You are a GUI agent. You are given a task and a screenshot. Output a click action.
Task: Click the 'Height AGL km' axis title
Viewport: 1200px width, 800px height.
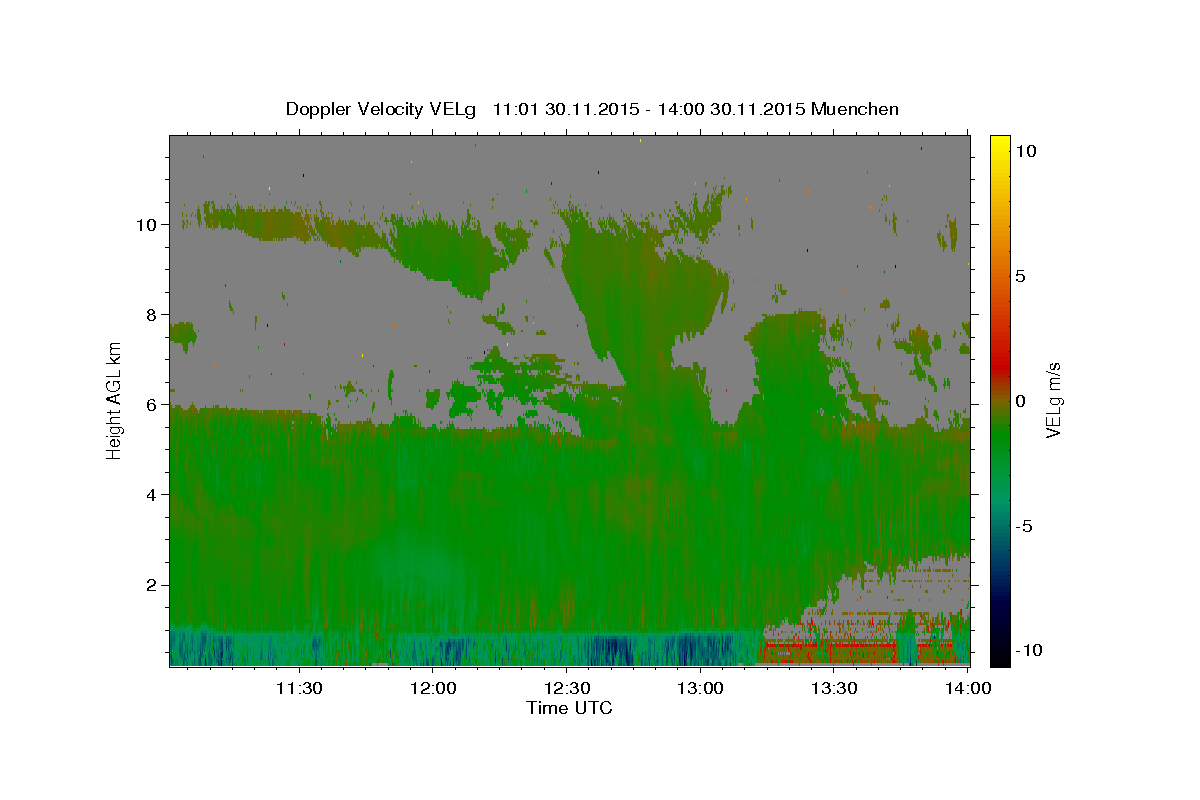click(115, 400)
